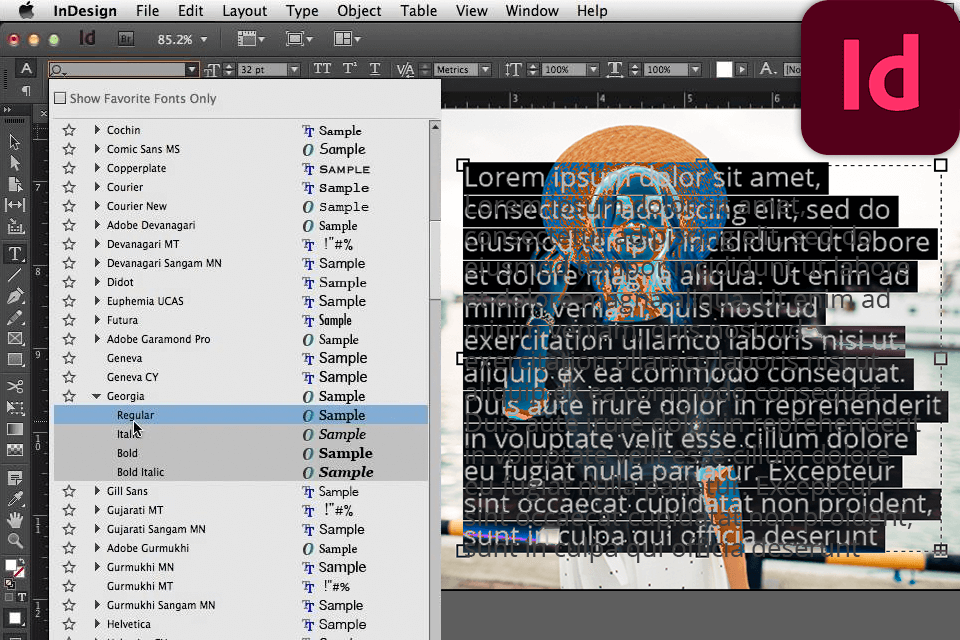The image size is (960, 640).
Task: Choose Georgia Bold Italic style
Action: [141, 472]
